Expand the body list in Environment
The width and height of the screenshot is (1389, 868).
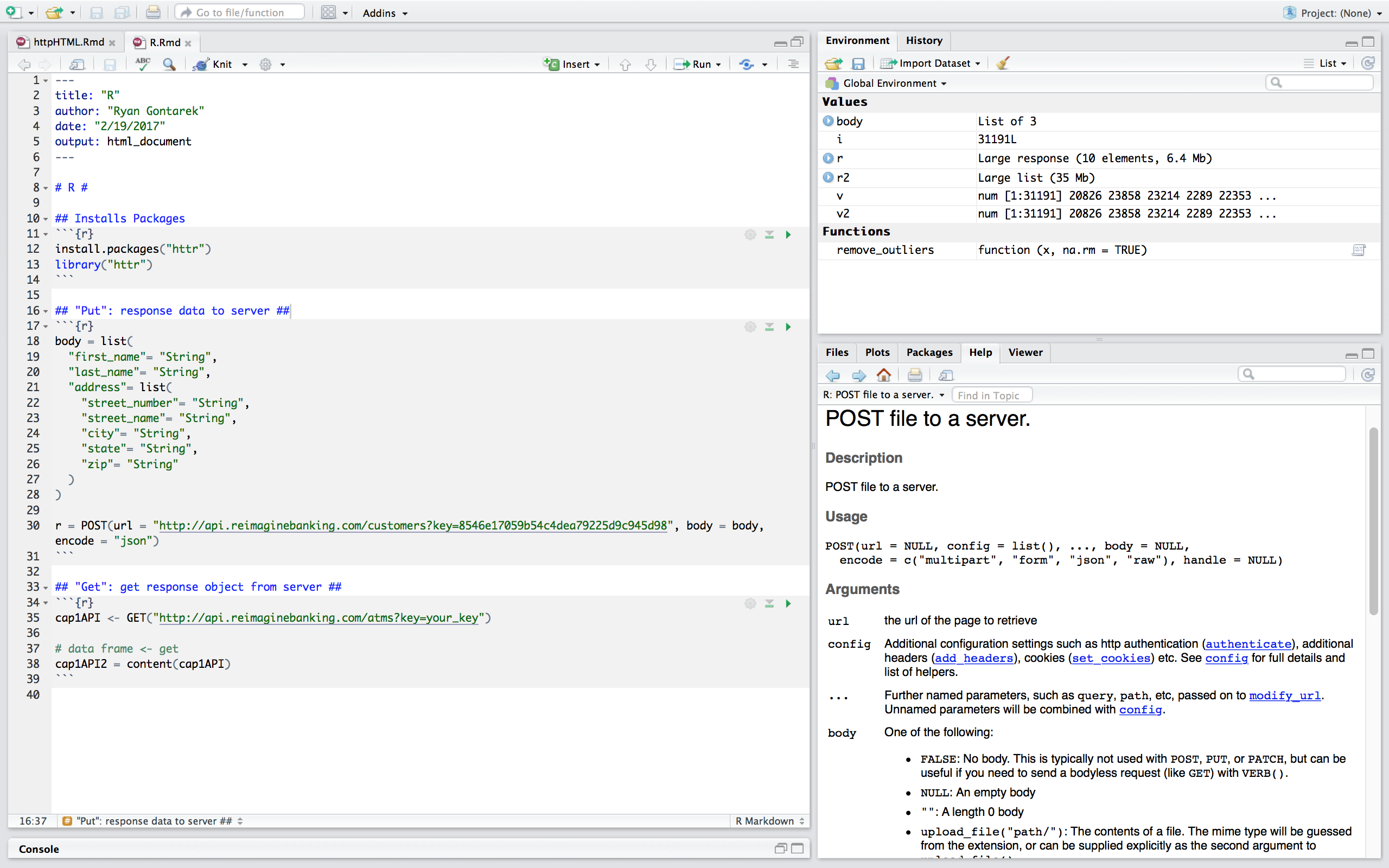click(x=827, y=121)
